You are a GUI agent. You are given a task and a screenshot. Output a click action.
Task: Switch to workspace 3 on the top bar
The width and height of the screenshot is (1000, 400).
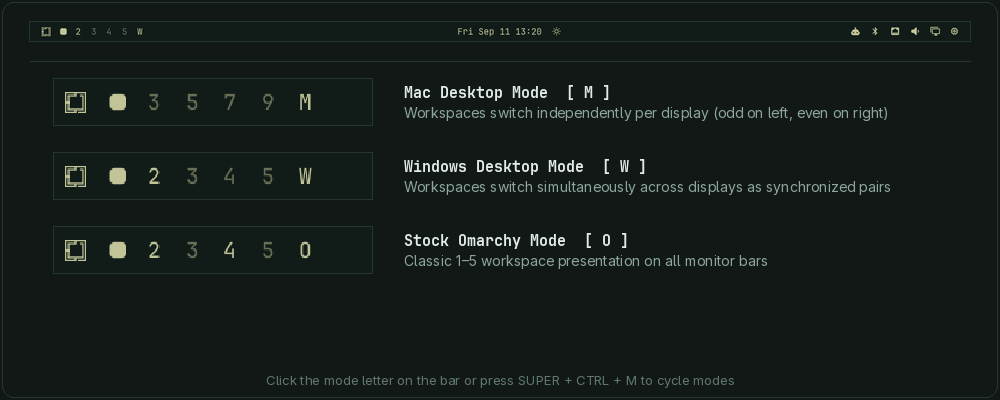(94, 31)
